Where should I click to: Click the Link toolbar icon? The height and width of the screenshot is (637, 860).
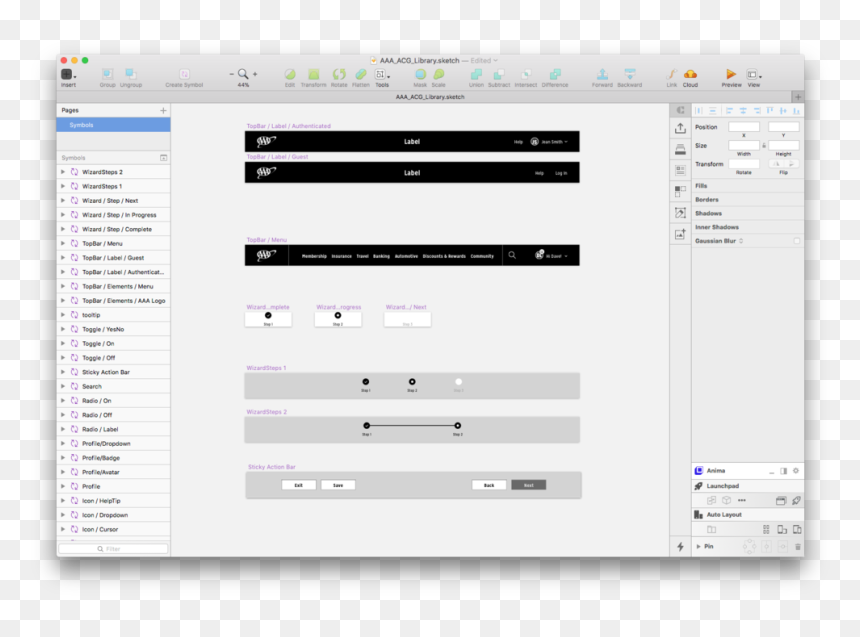tap(671, 74)
